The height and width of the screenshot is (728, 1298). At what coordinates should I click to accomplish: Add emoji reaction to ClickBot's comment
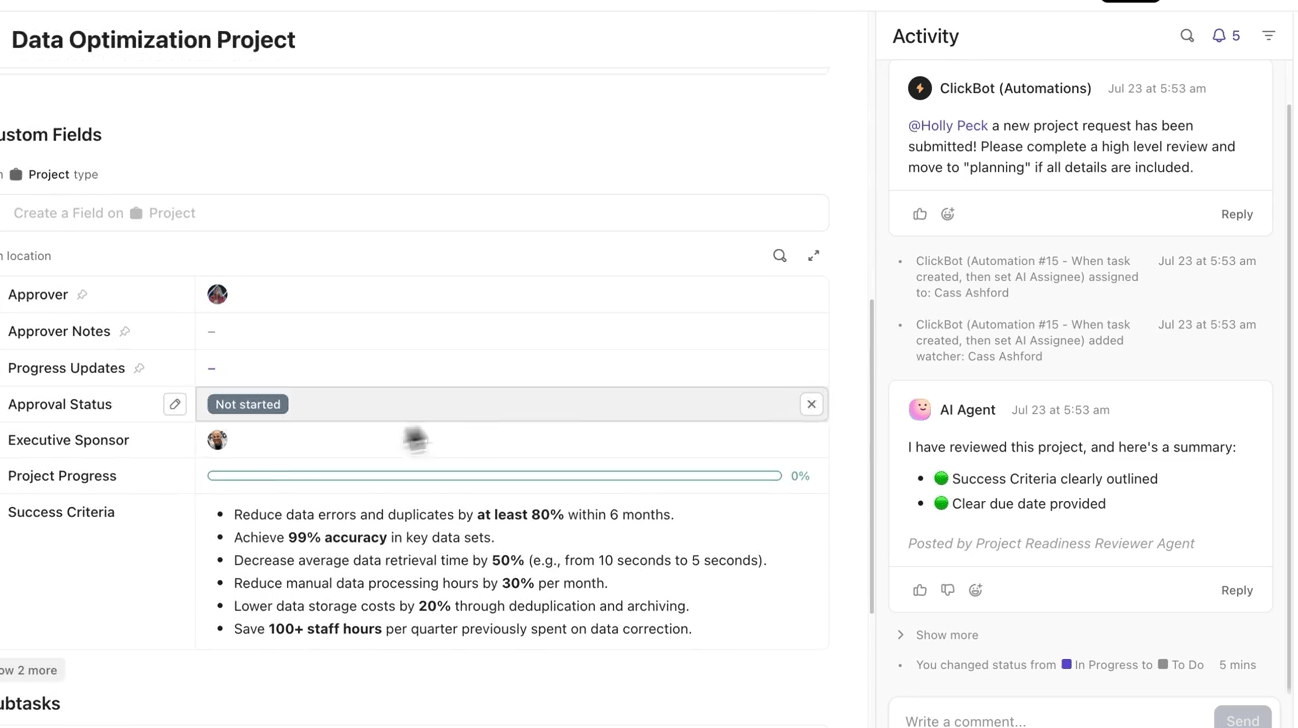(947, 213)
